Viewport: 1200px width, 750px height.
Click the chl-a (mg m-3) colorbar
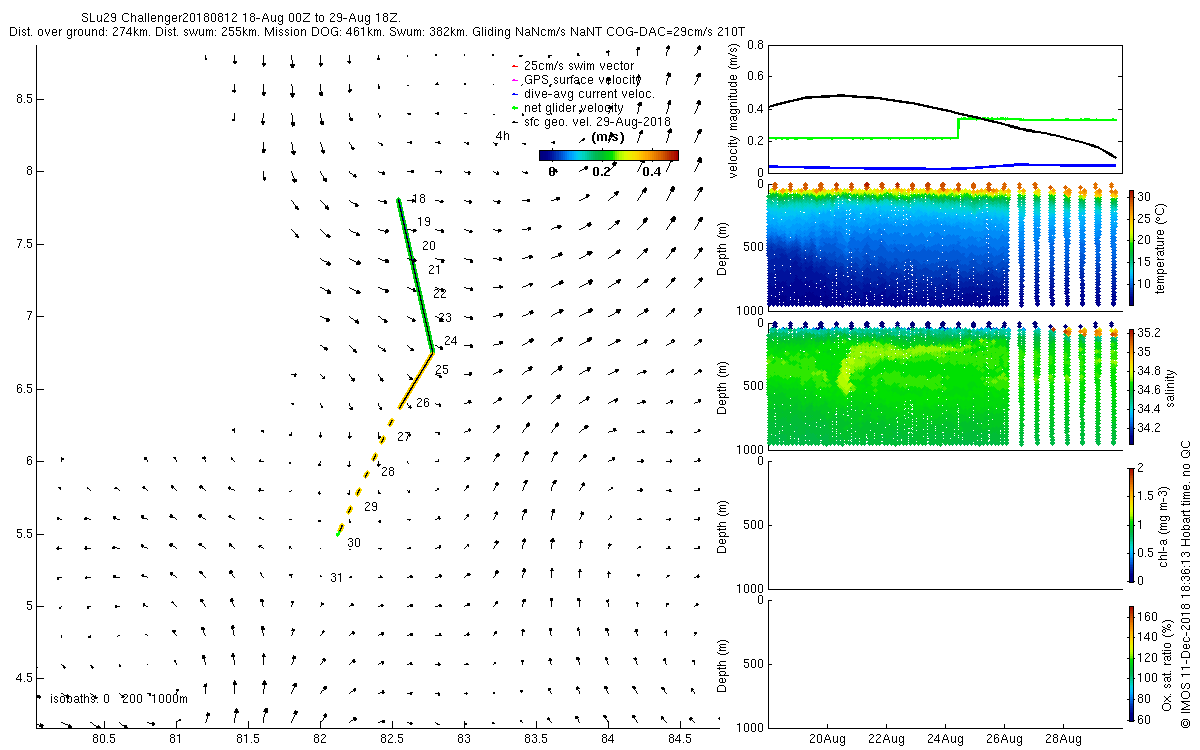pyautogui.click(x=1132, y=524)
